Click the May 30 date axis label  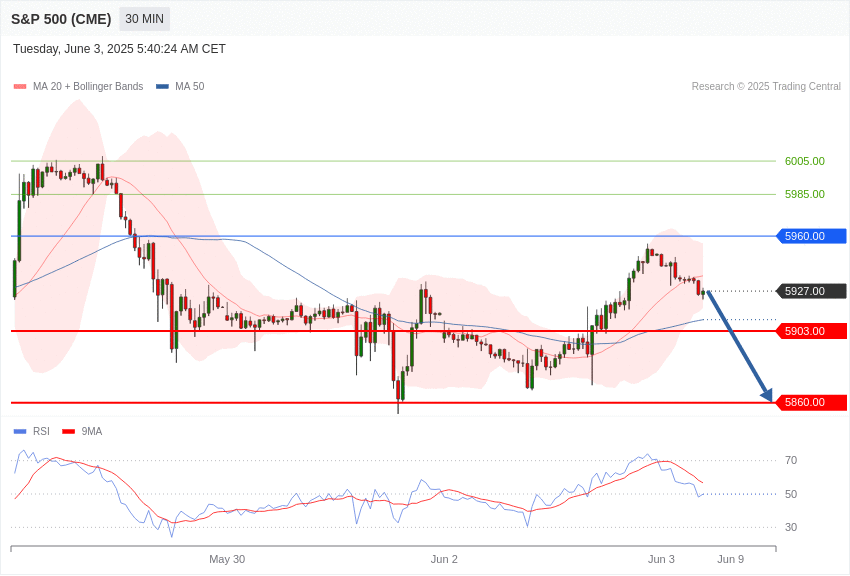coord(227,559)
